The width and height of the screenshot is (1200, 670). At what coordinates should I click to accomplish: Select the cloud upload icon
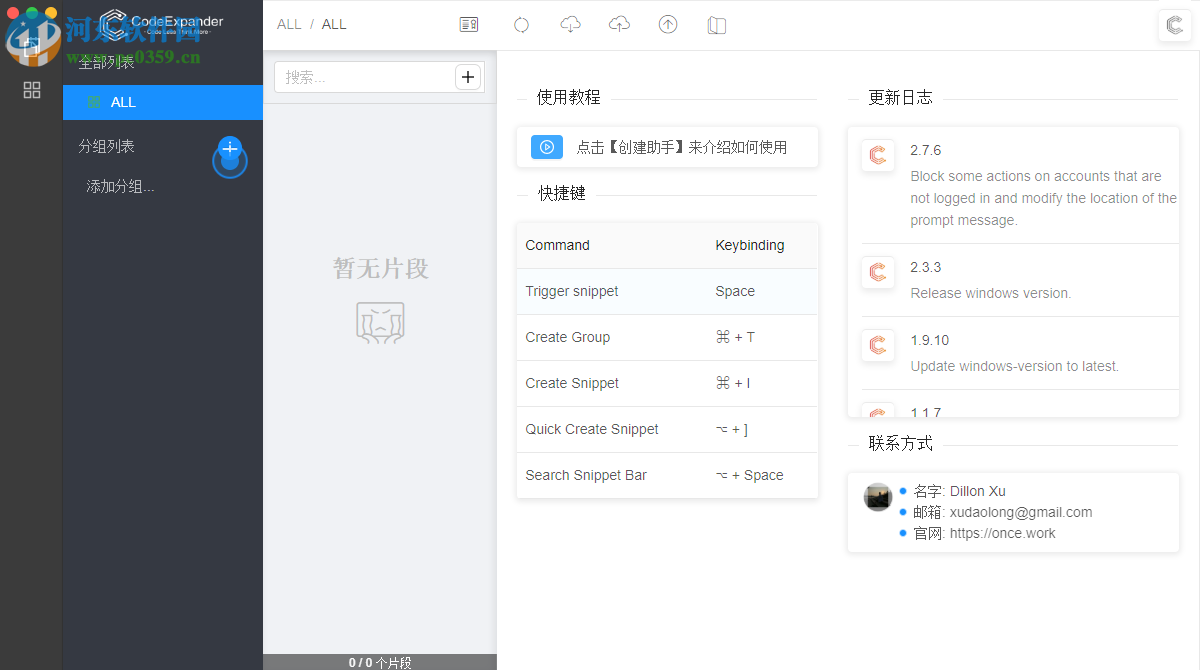618,24
